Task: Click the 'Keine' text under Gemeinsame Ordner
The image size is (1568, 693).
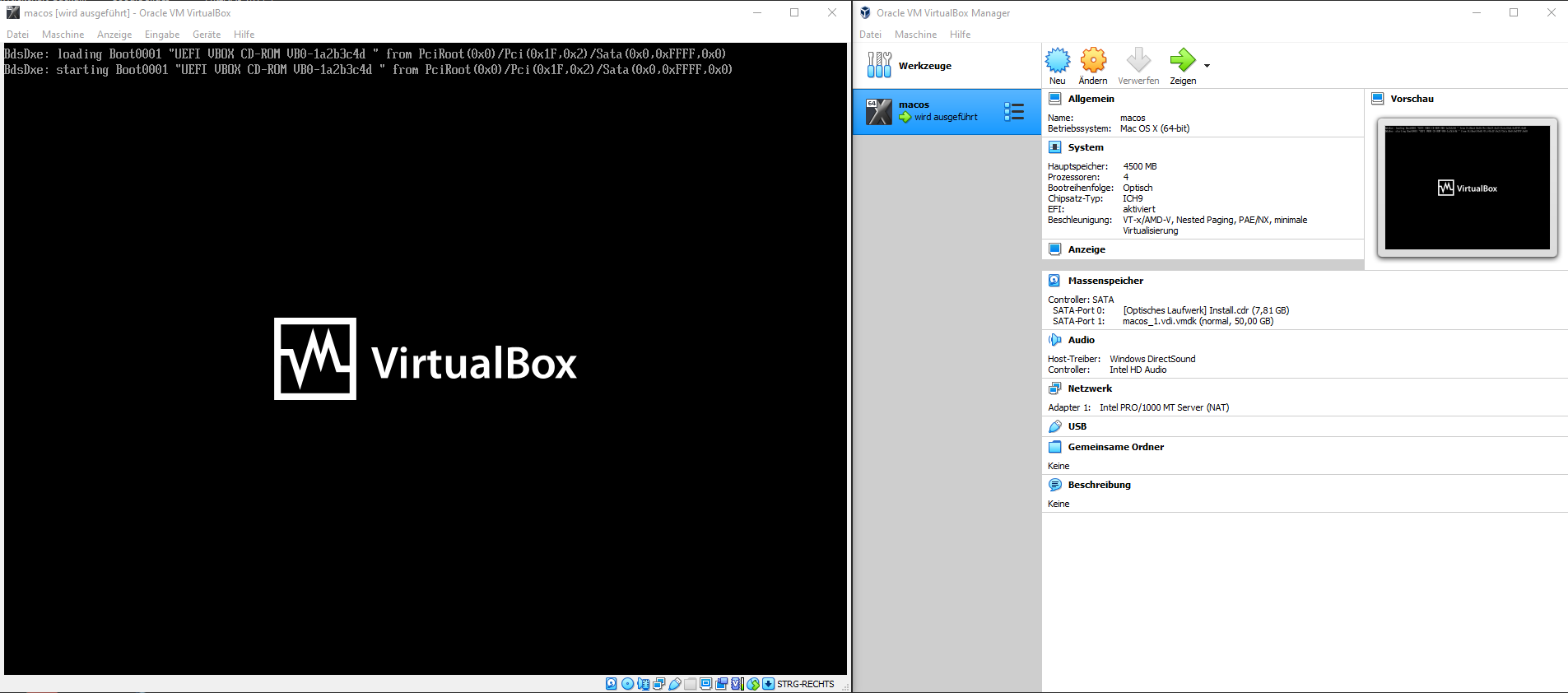Action: tap(1059, 467)
